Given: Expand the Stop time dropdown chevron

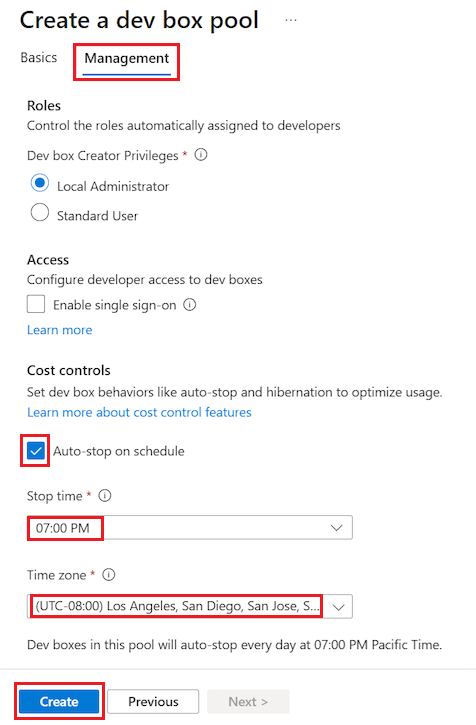Looking at the screenshot, I should (x=336, y=528).
